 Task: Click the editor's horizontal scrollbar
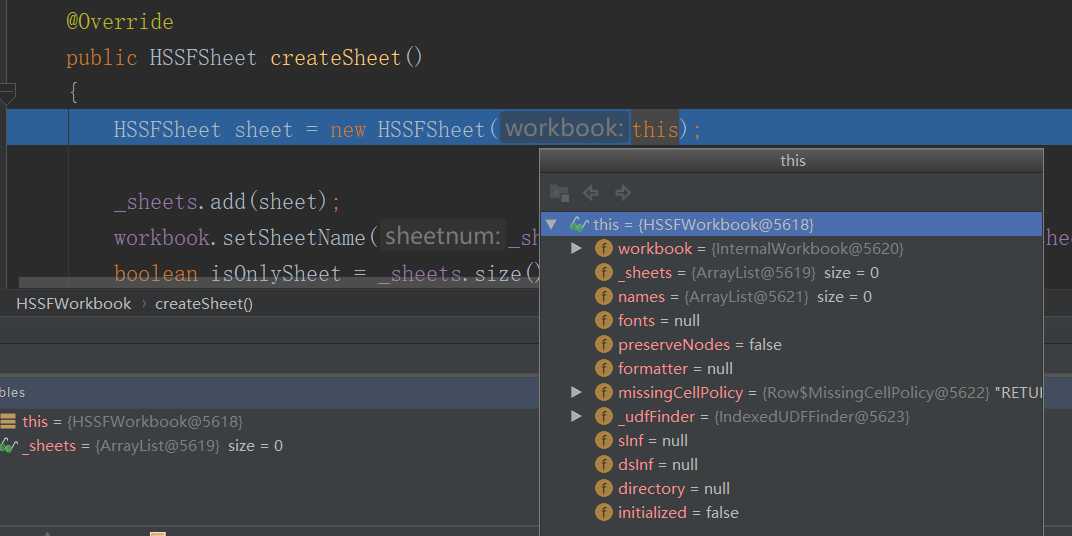tap(278, 282)
